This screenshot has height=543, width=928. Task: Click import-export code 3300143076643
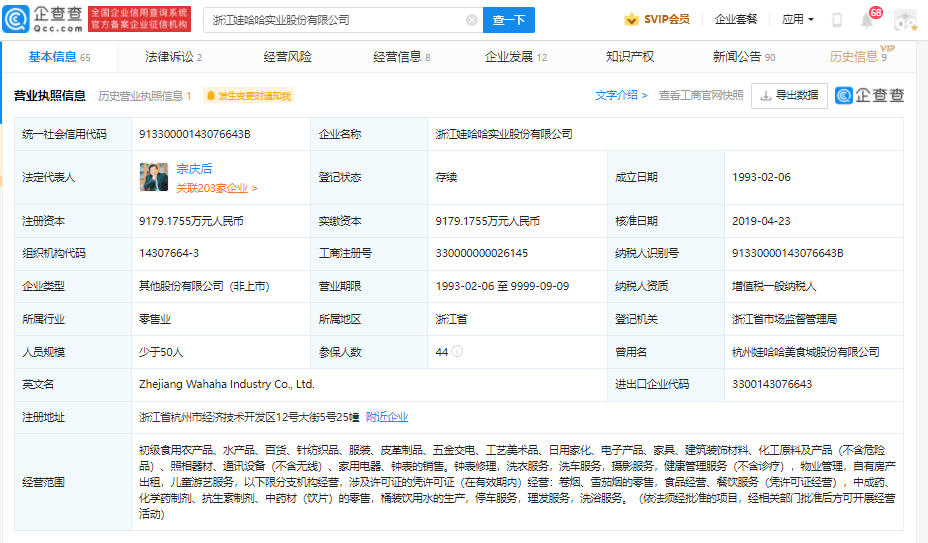tap(772, 384)
